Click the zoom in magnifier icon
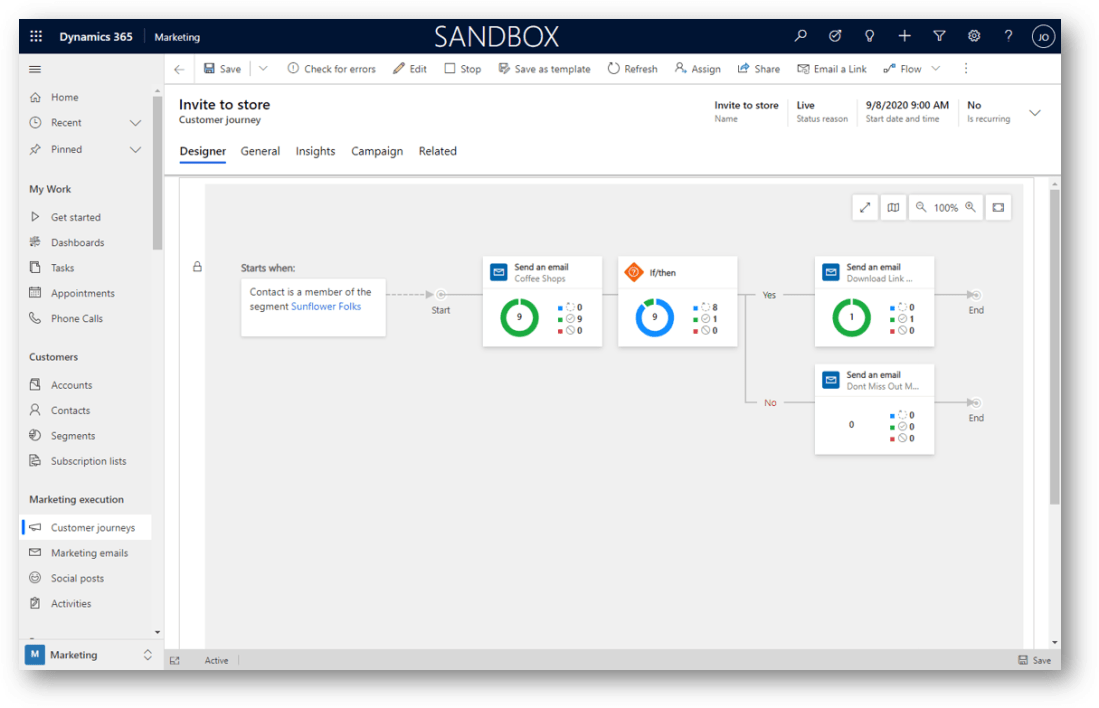Image resolution: width=1099 pixels, height=708 pixels. pos(970,208)
